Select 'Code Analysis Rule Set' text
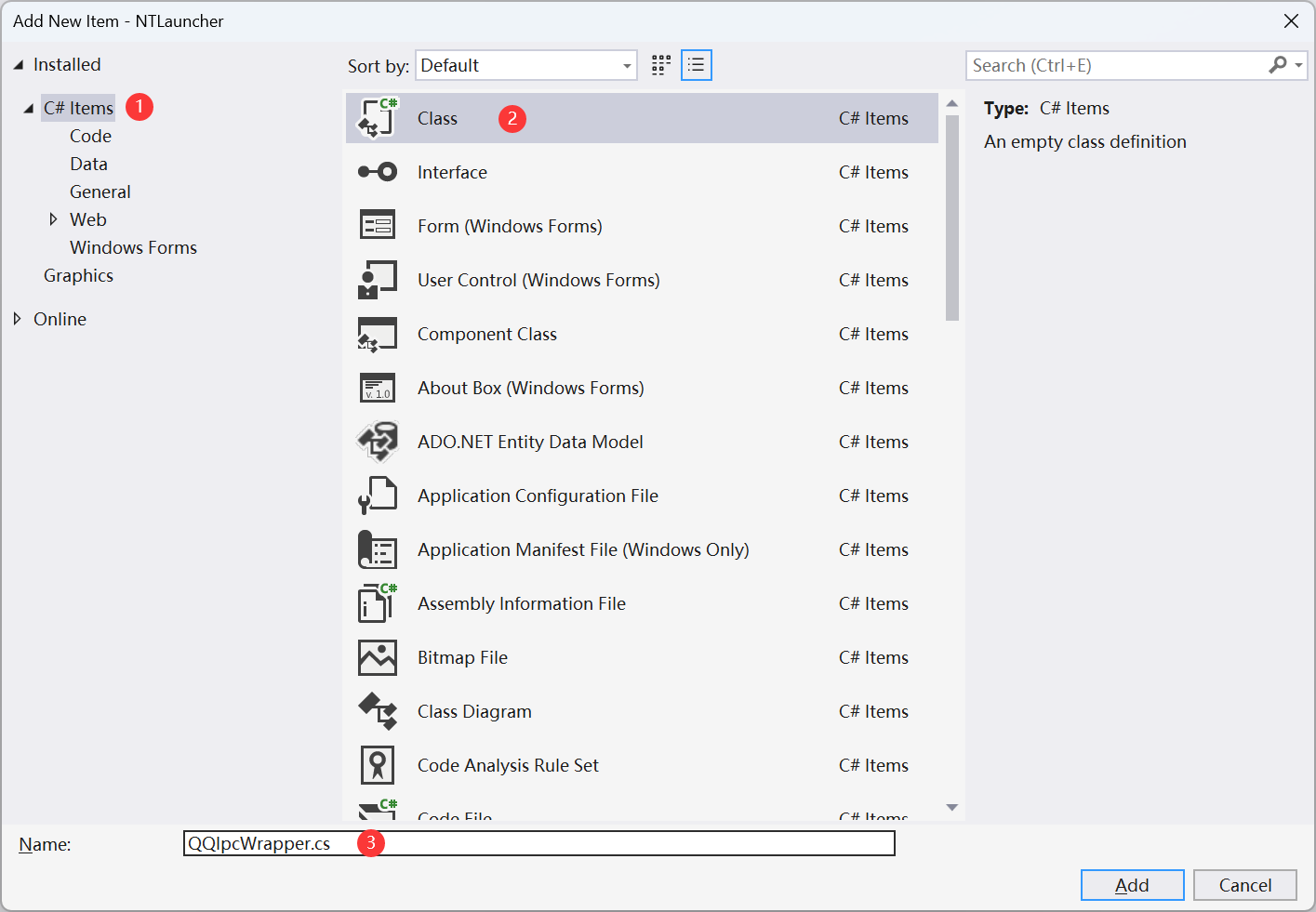Image resolution: width=1316 pixels, height=912 pixels. pos(508,765)
